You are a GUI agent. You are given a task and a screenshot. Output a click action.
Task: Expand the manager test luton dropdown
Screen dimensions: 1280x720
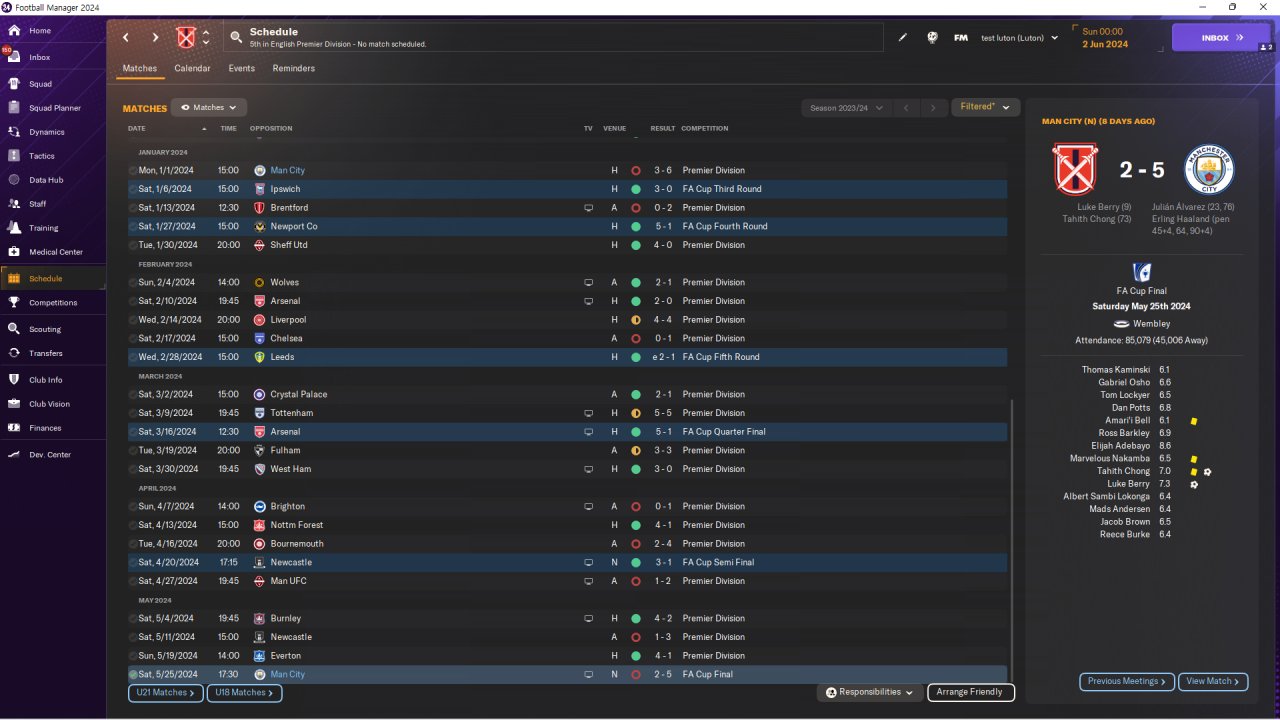[1020, 38]
